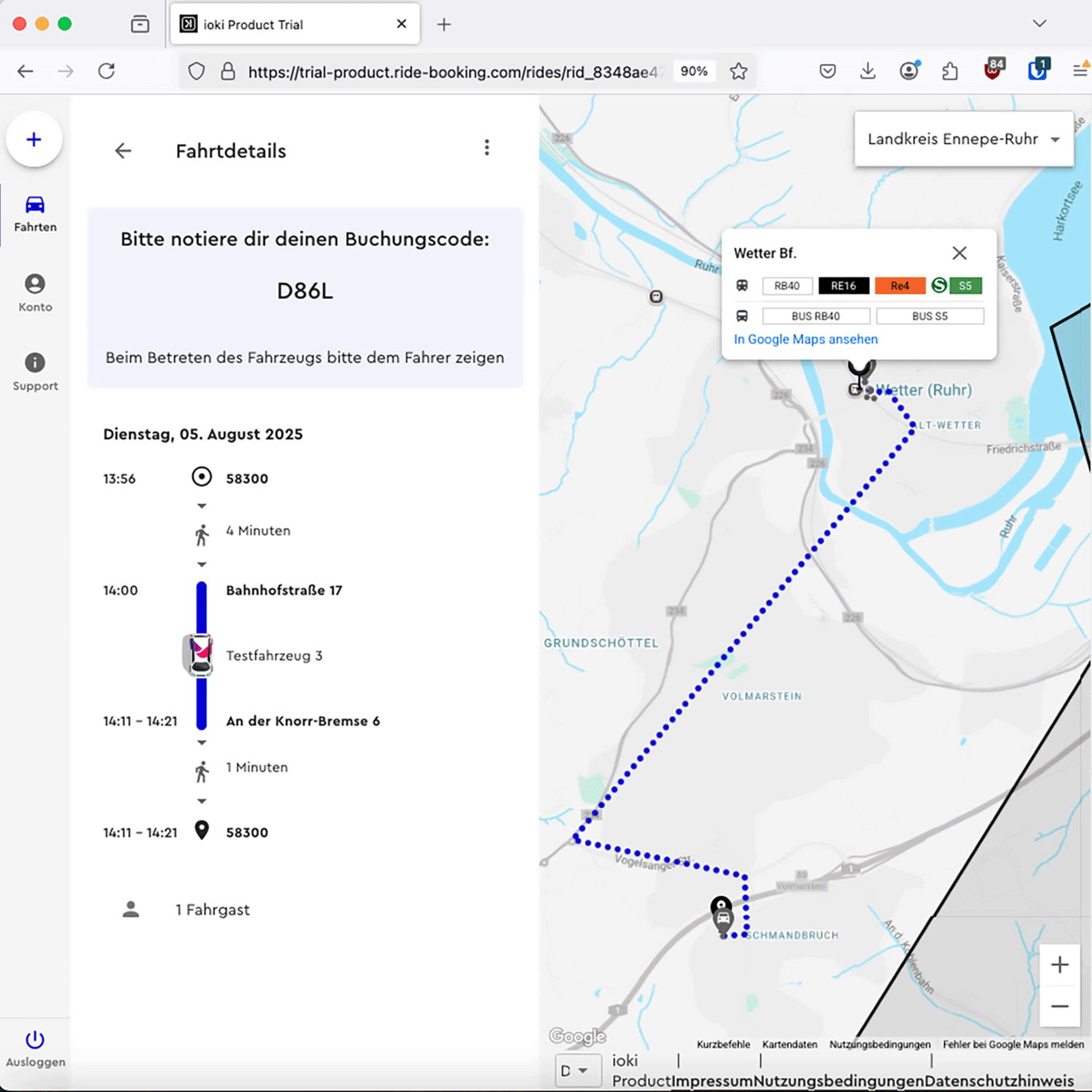Click the Datenschutzhinweis footer link
Screen dimensions: 1092x1092
pyautogui.click(x=1000, y=1081)
